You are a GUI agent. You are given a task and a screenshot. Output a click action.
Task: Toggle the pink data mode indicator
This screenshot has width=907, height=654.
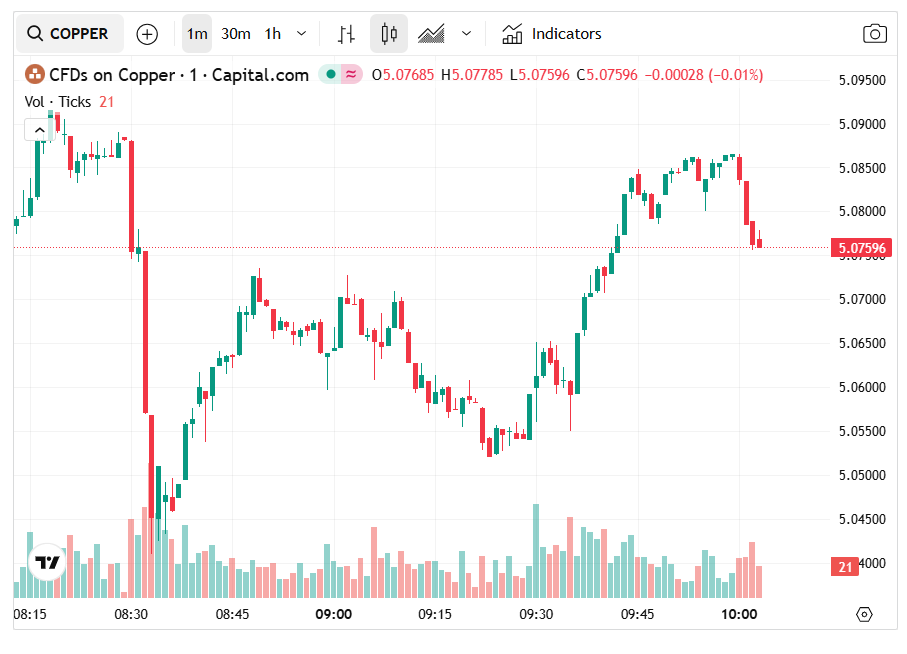(351, 74)
